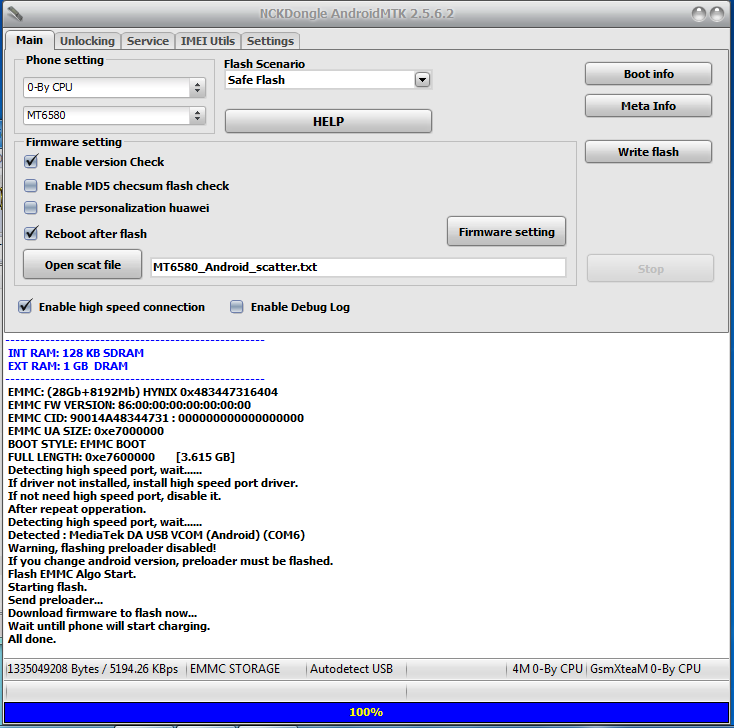Viewport: 734px width, 728px height.
Task: Click the '4M 0-By CPU' status entry
Action: [x=547, y=669]
